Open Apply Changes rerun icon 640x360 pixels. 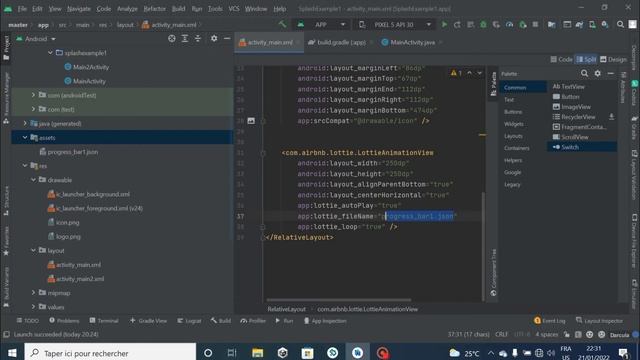click(457, 24)
